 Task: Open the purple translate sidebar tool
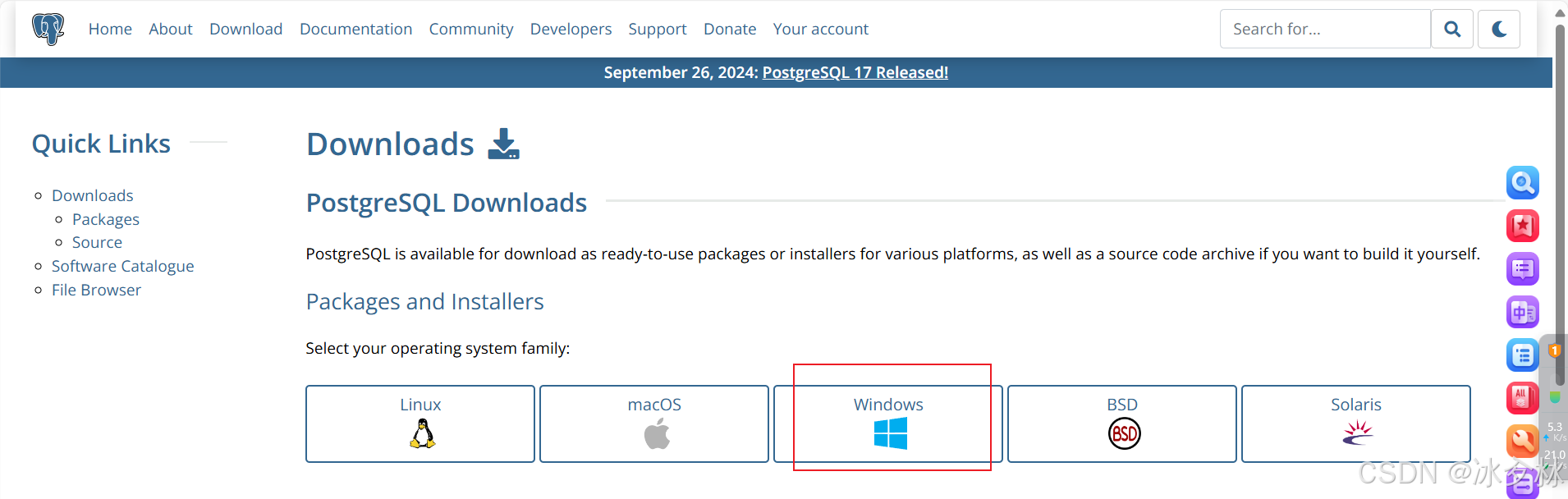[1522, 312]
